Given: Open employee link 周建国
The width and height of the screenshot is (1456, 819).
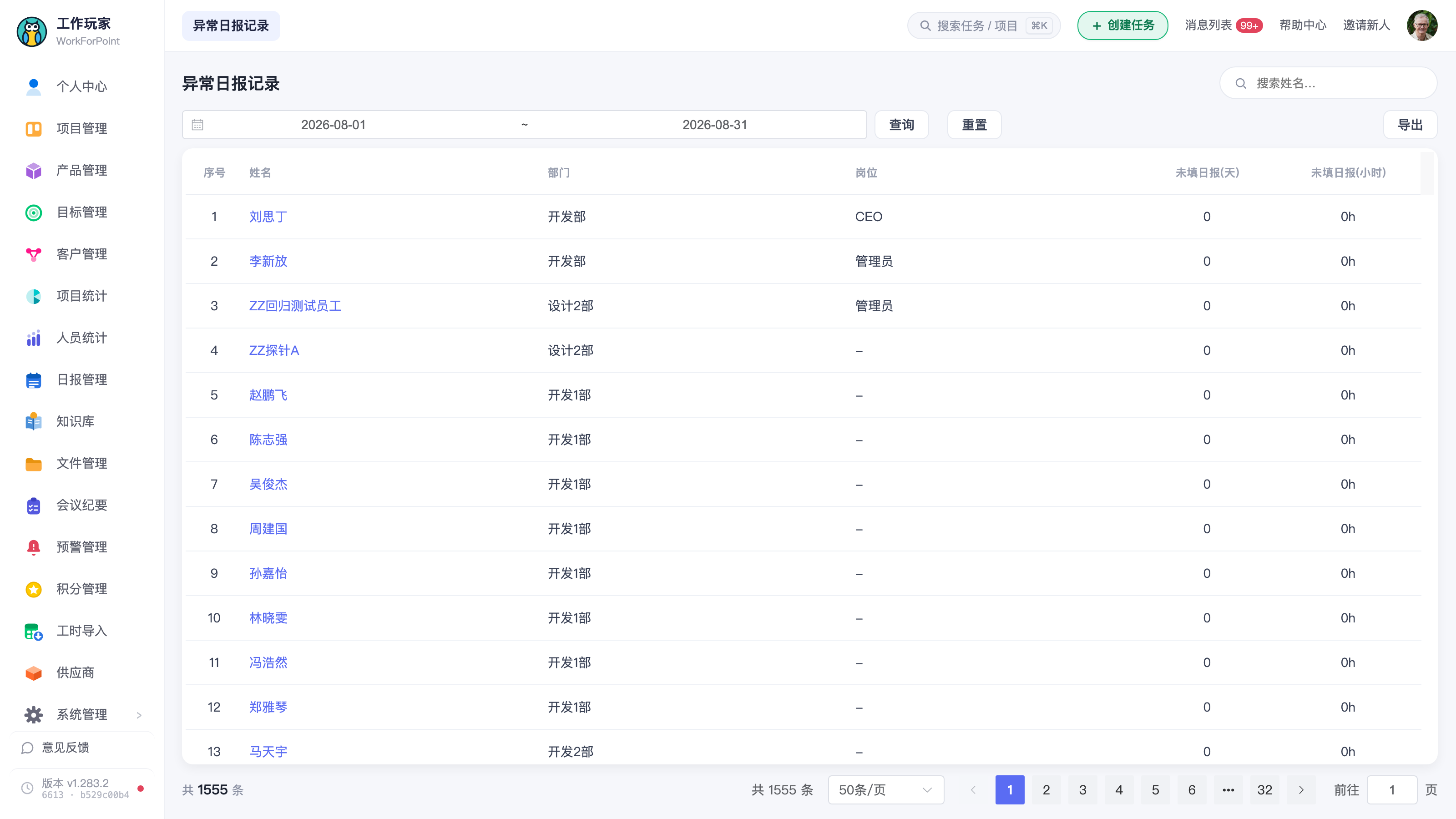Looking at the screenshot, I should click(x=268, y=529).
